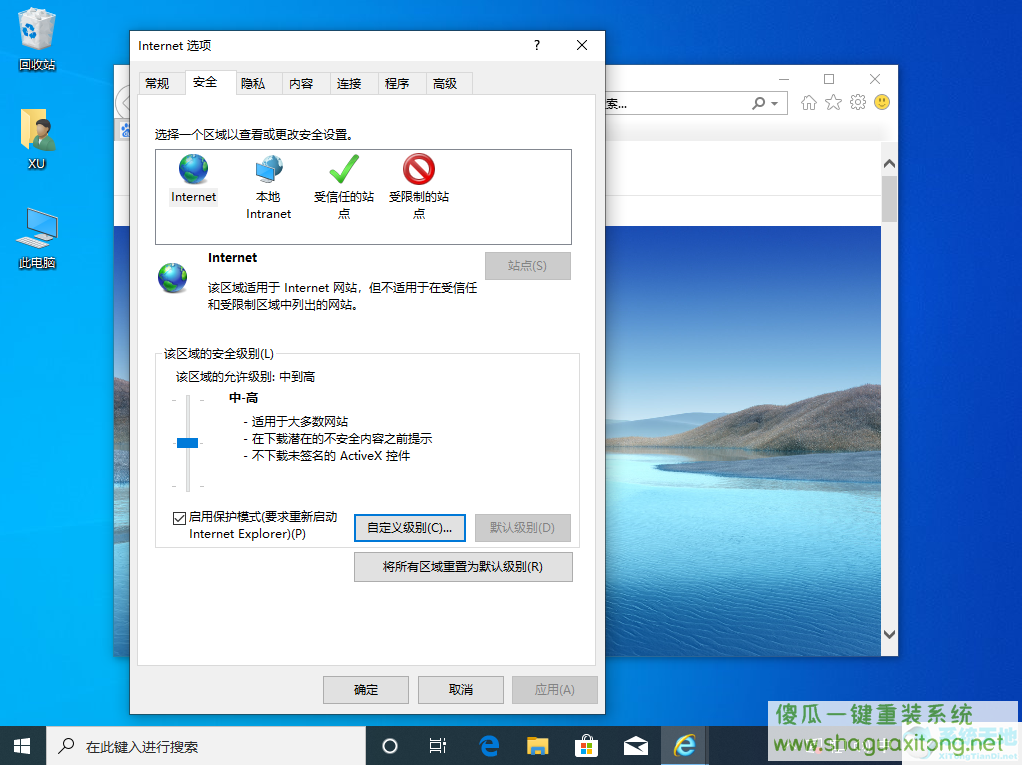Select the 本地 Intranet zone icon
1022x765 pixels.
tap(269, 169)
